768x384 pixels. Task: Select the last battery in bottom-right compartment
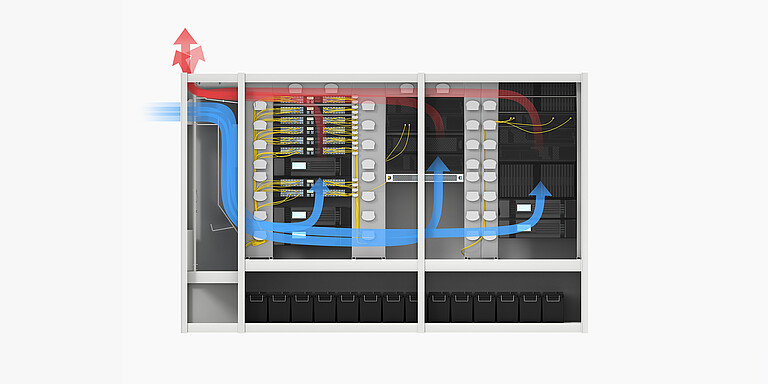(552, 307)
